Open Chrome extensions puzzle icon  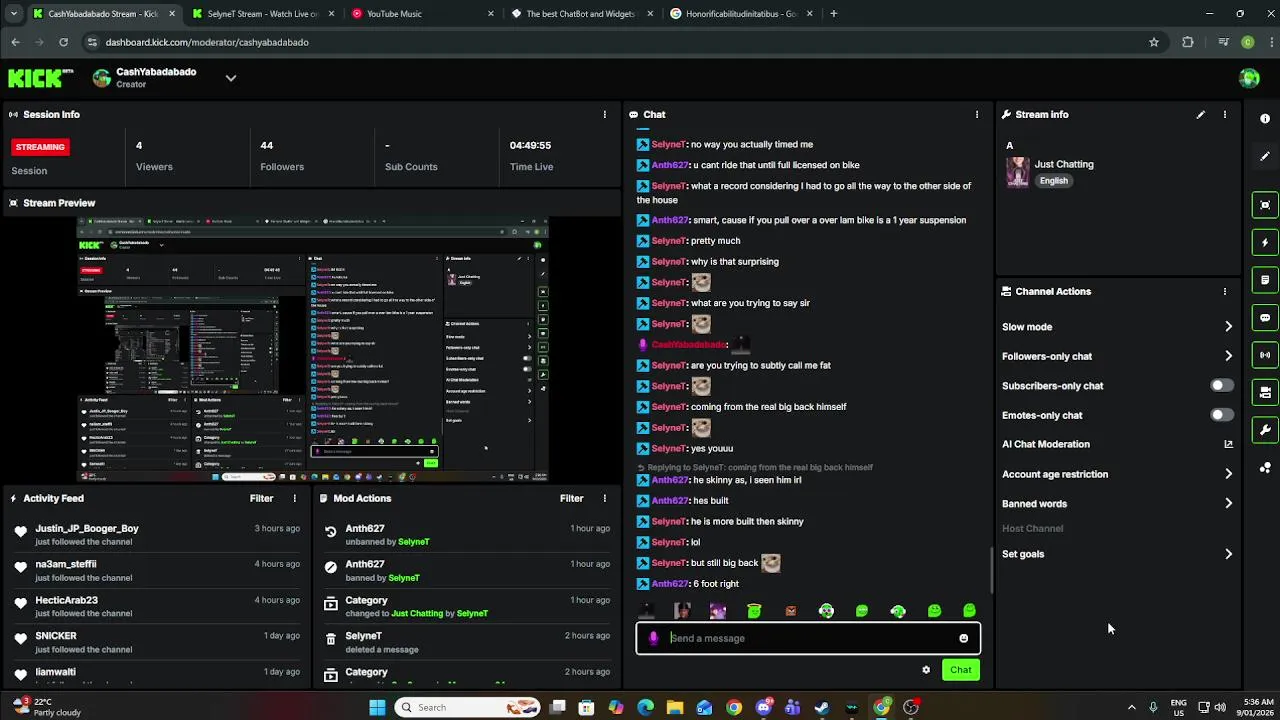[x=1187, y=42]
